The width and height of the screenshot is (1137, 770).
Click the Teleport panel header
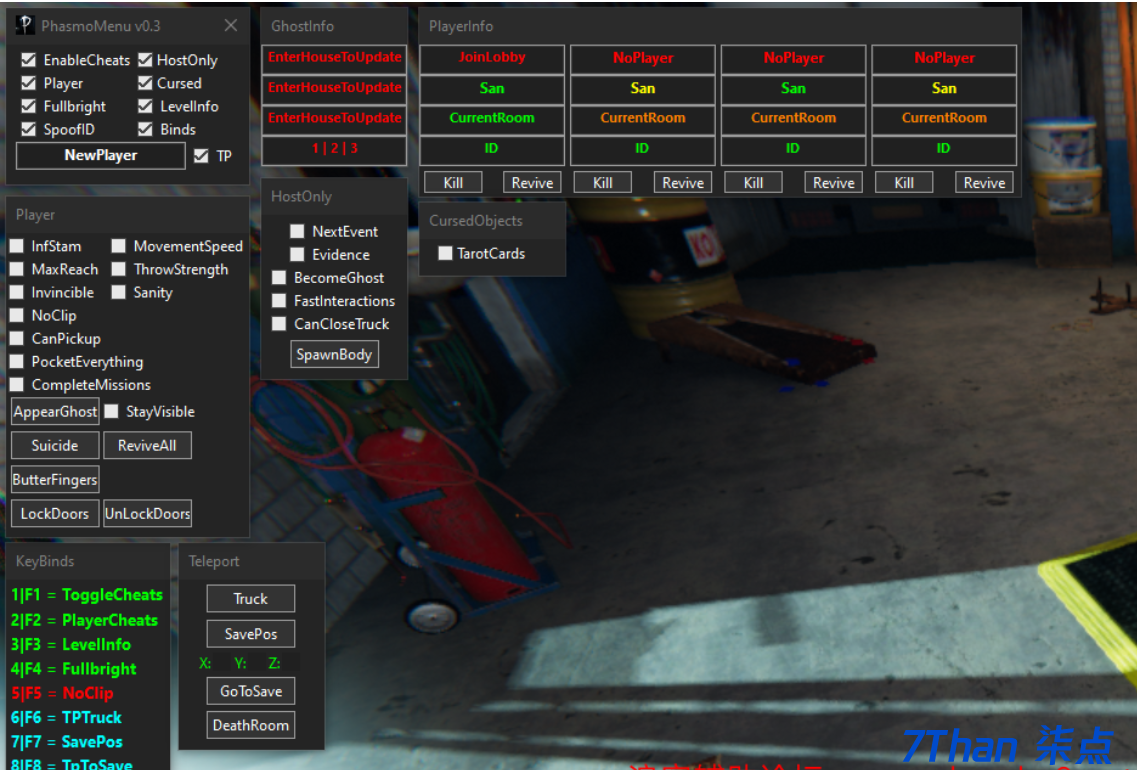[252, 561]
